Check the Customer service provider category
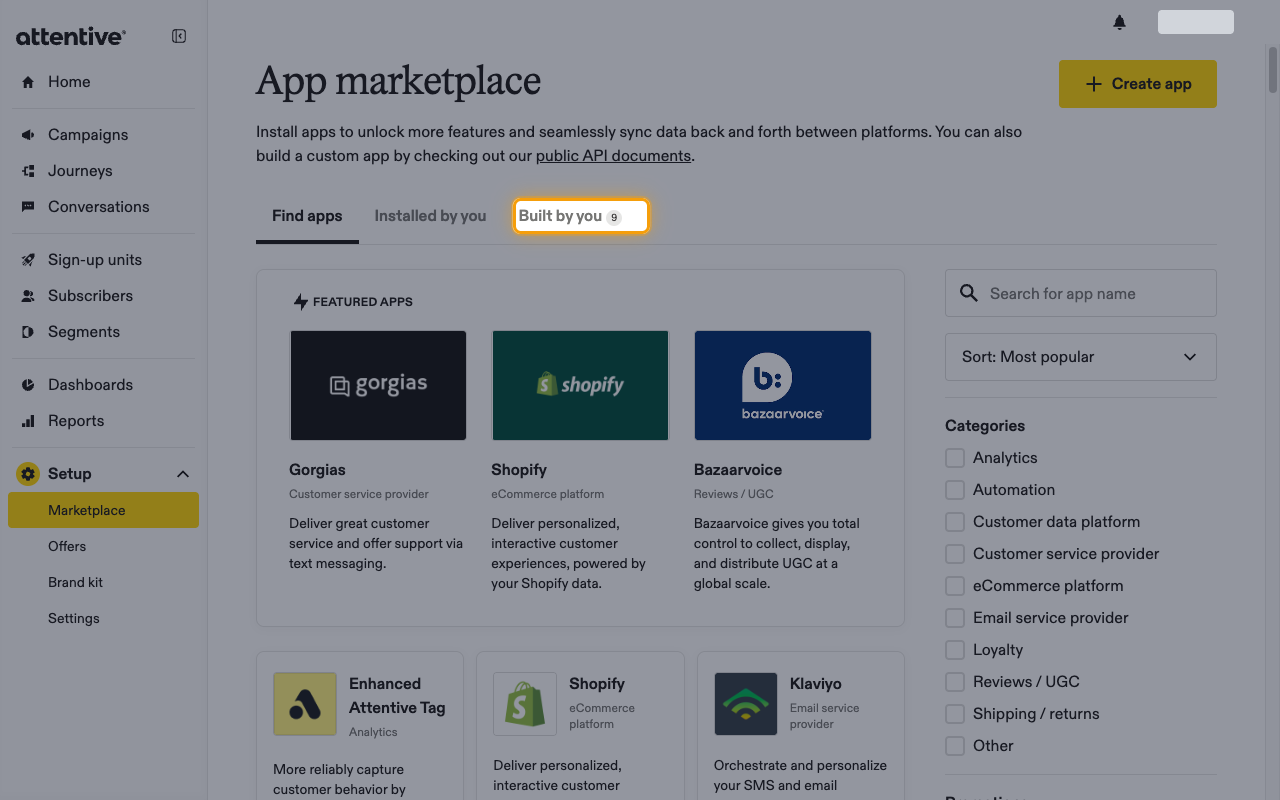 [955, 554]
